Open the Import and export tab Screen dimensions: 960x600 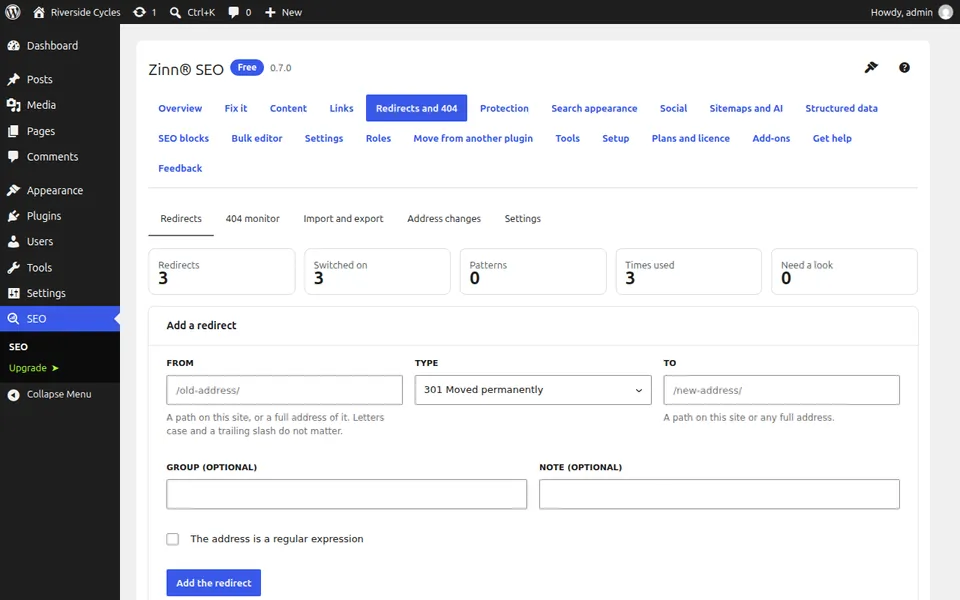click(x=343, y=219)
